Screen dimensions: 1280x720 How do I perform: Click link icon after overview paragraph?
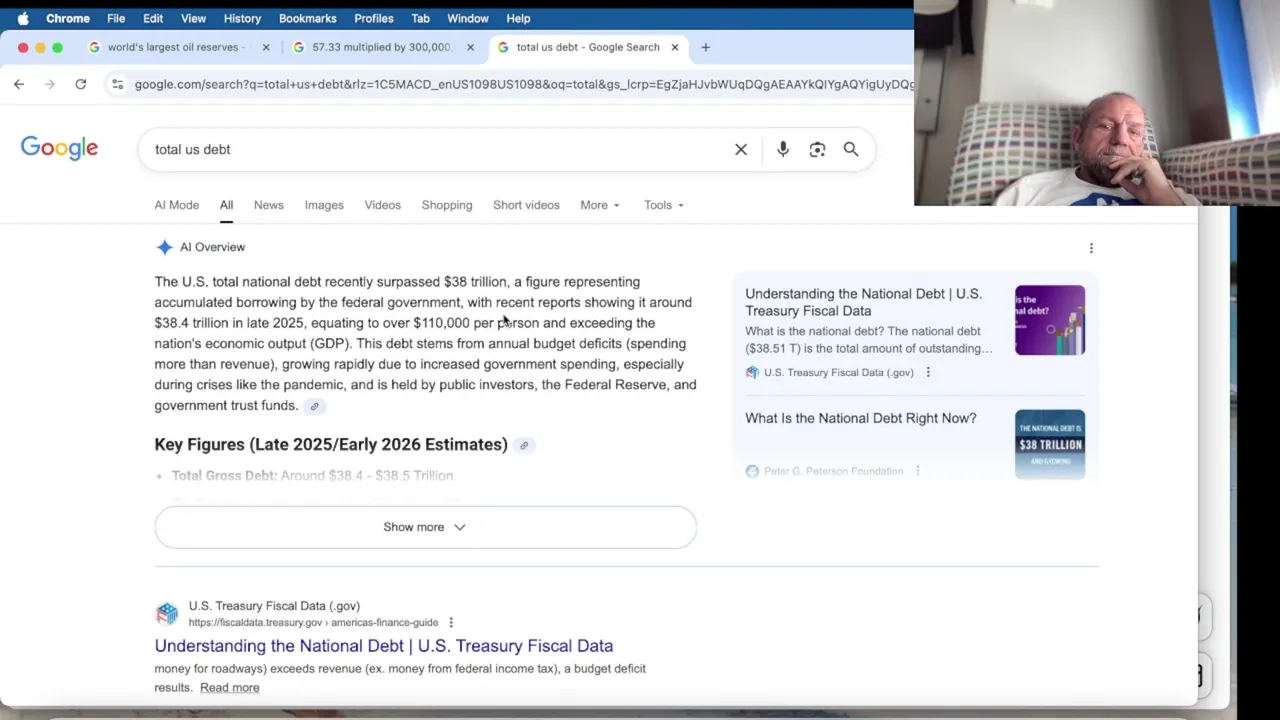pos(314,406)
